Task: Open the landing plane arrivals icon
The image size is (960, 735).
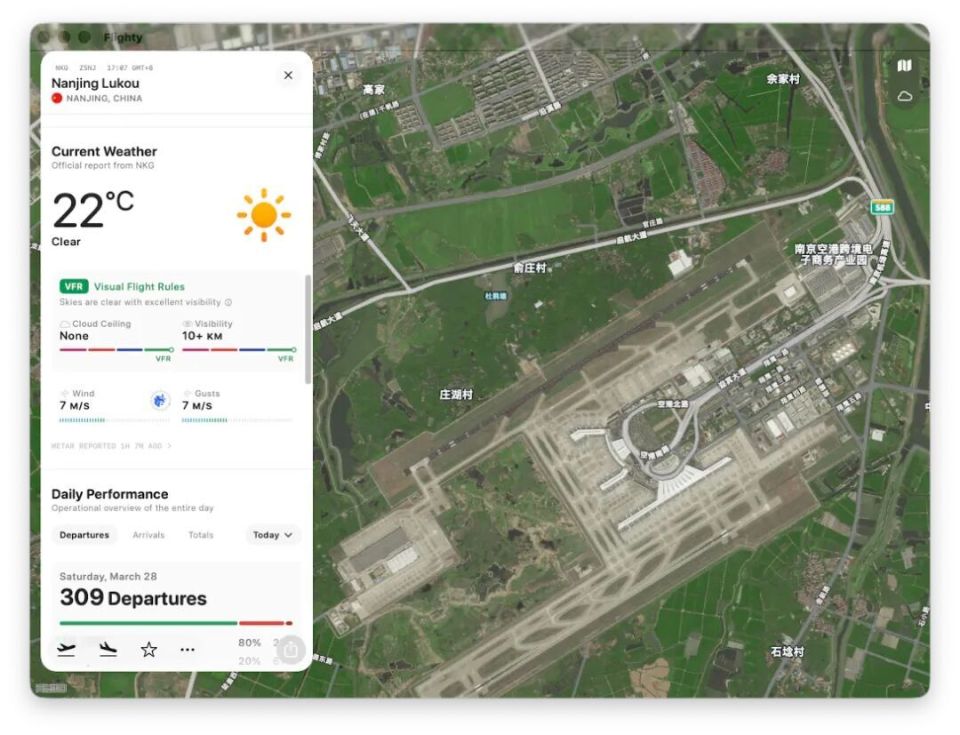Action: [108, 649]
